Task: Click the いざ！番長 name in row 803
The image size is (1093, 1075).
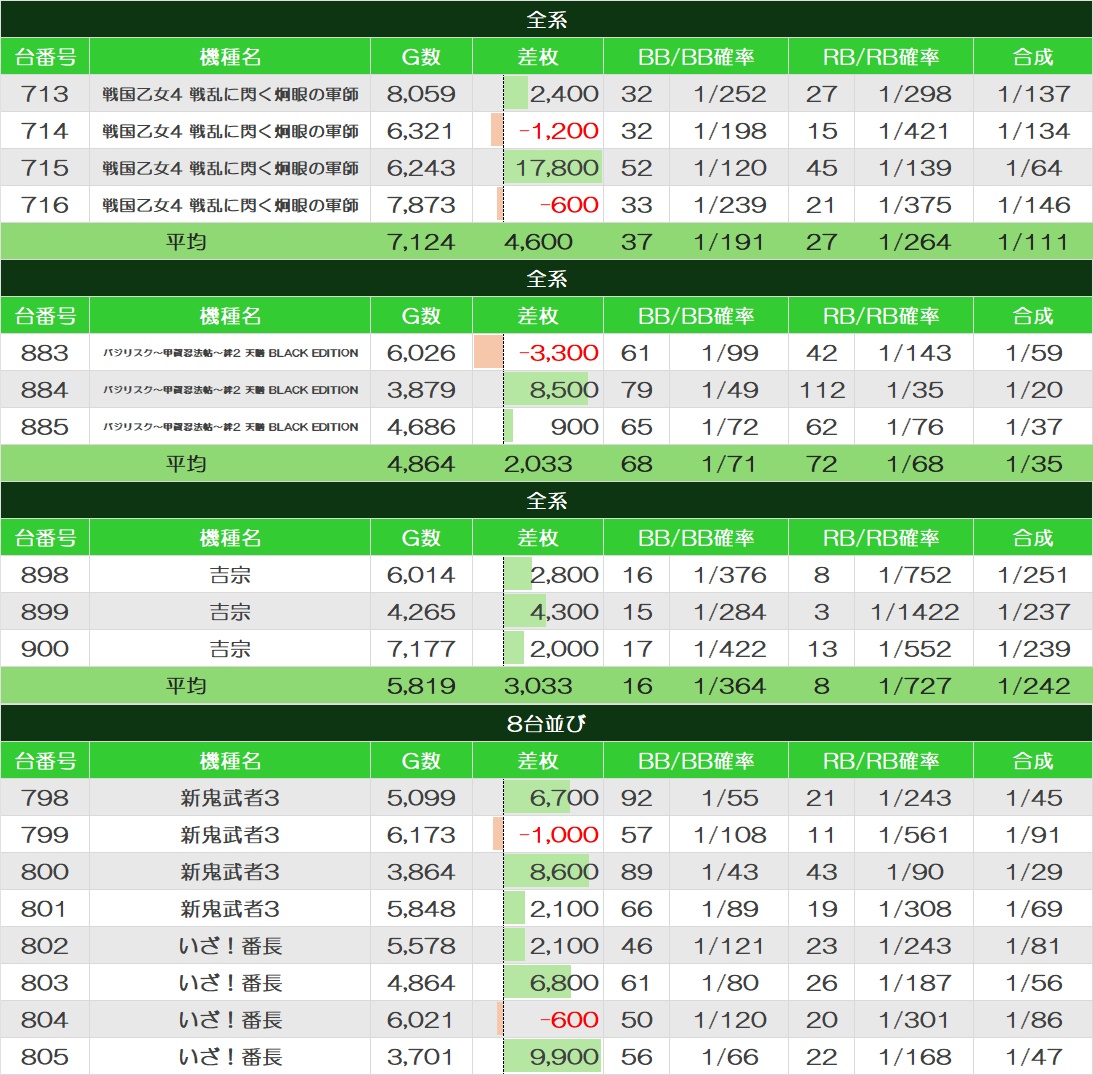Action: (x=230, y=983)
